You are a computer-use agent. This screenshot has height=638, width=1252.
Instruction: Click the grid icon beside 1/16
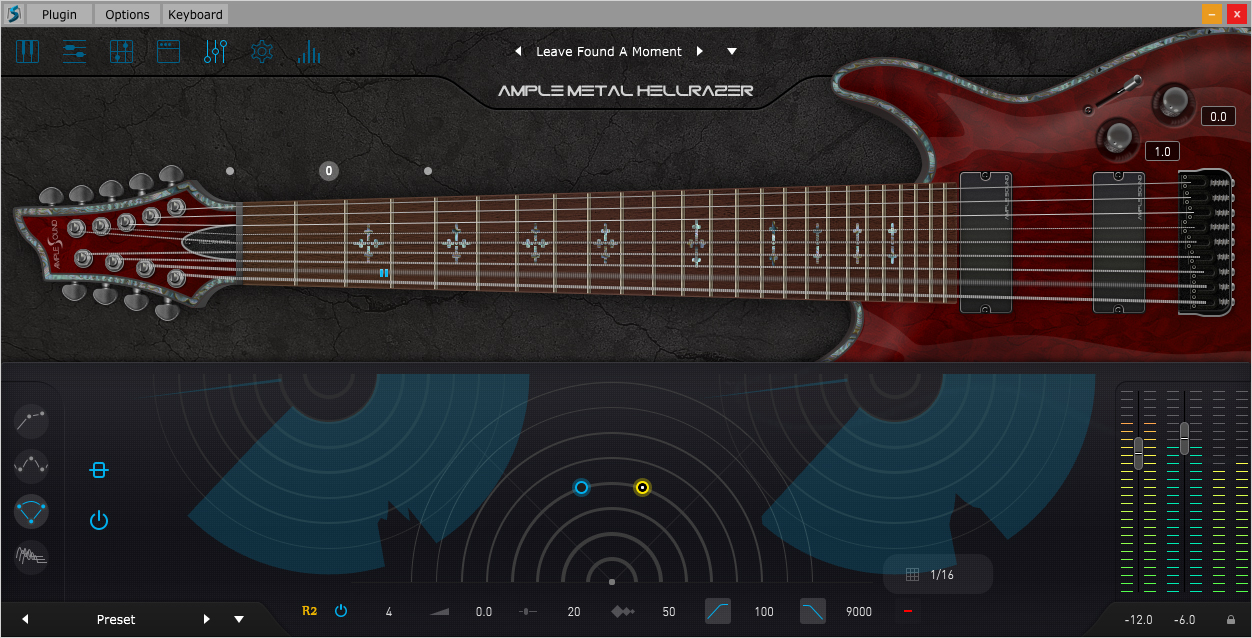pos(912,575)
